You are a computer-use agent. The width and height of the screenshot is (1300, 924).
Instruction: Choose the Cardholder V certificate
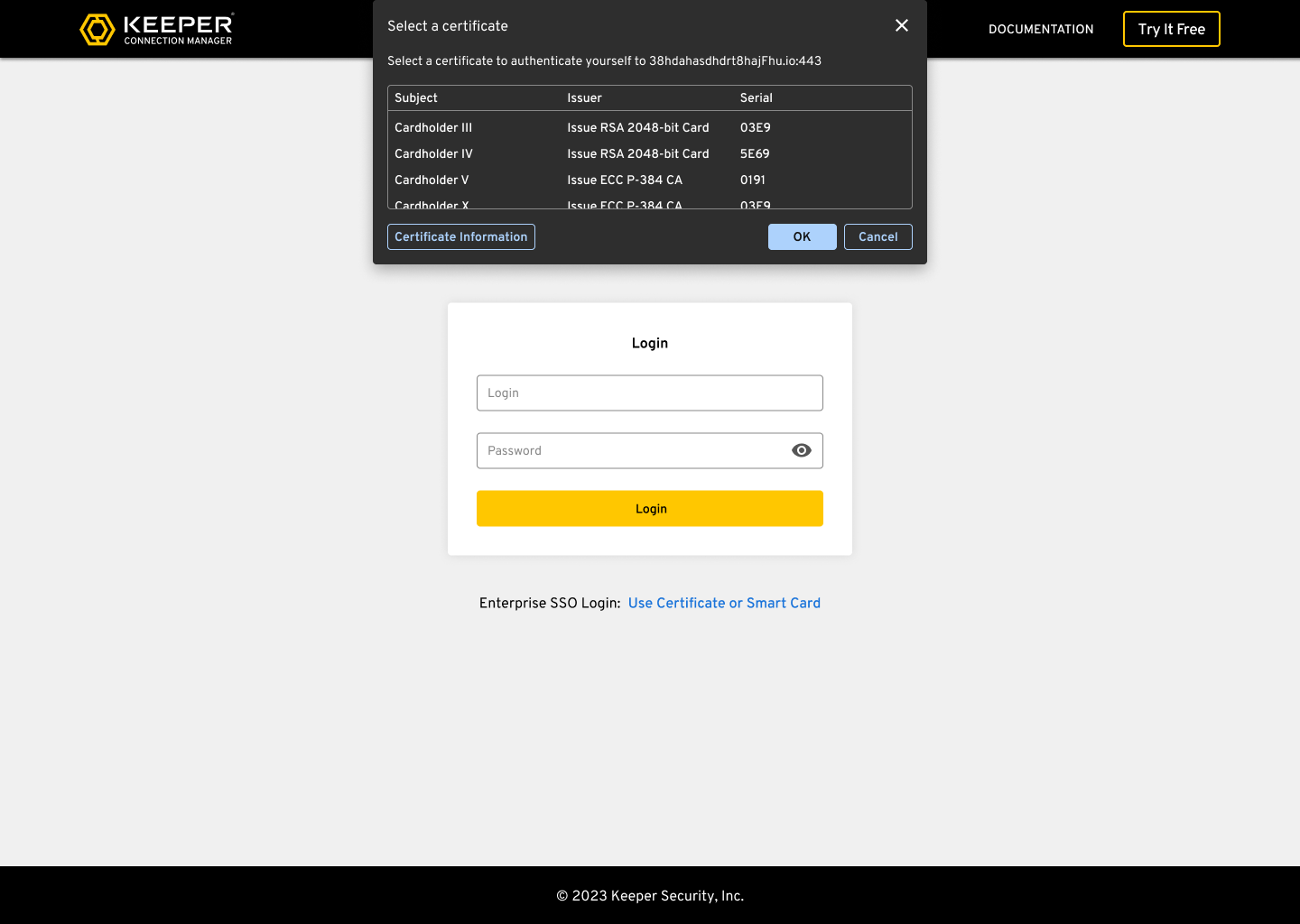(x=432, y=180)
